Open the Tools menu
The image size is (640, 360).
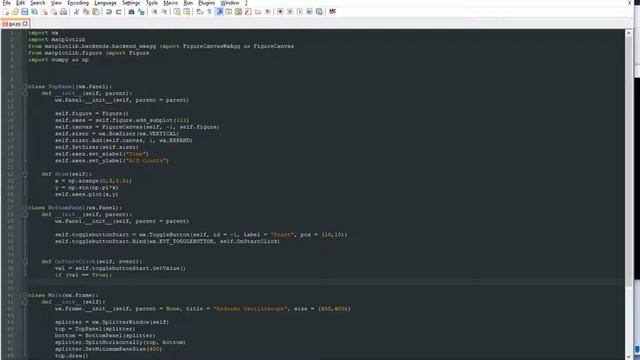coord(152,3)
